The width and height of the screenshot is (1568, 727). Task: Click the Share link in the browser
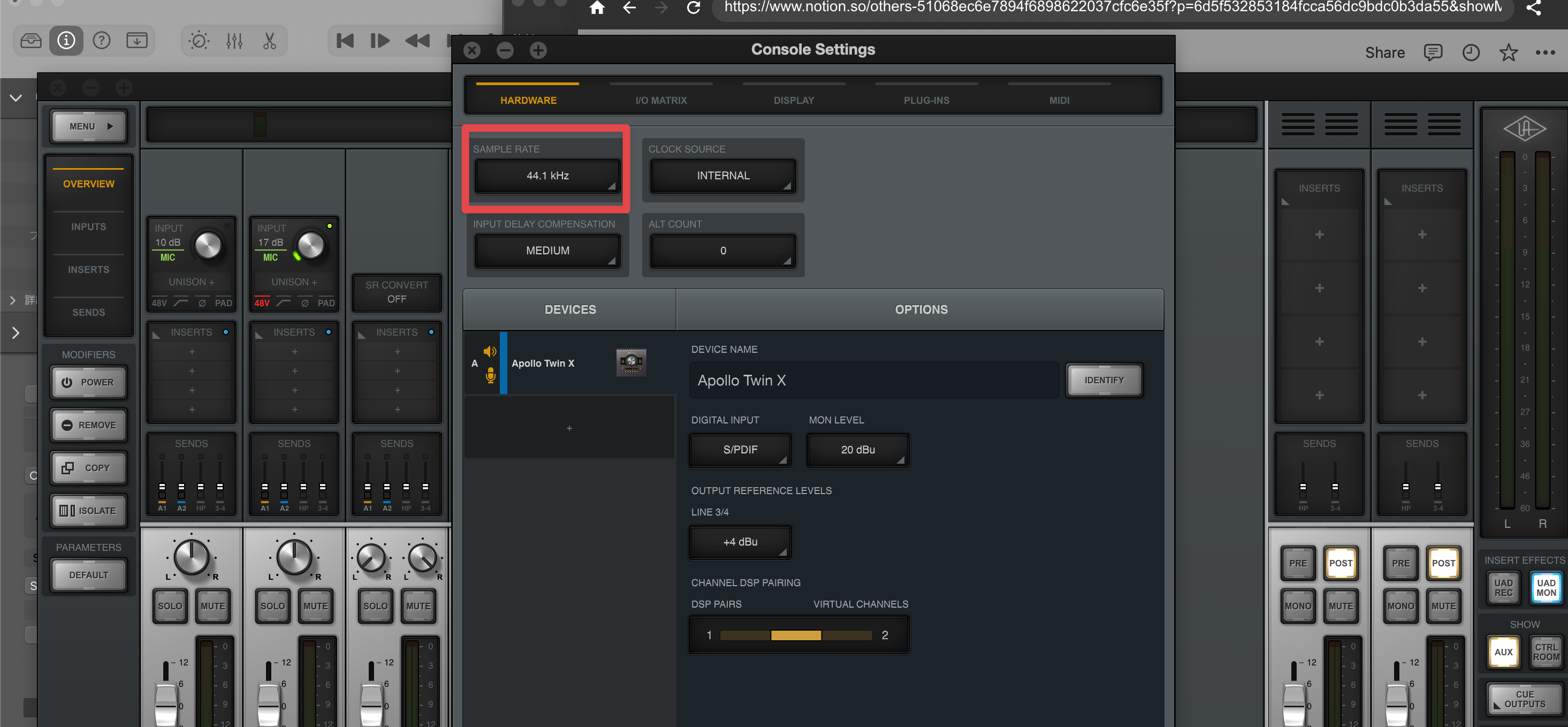pos(1384,53)
